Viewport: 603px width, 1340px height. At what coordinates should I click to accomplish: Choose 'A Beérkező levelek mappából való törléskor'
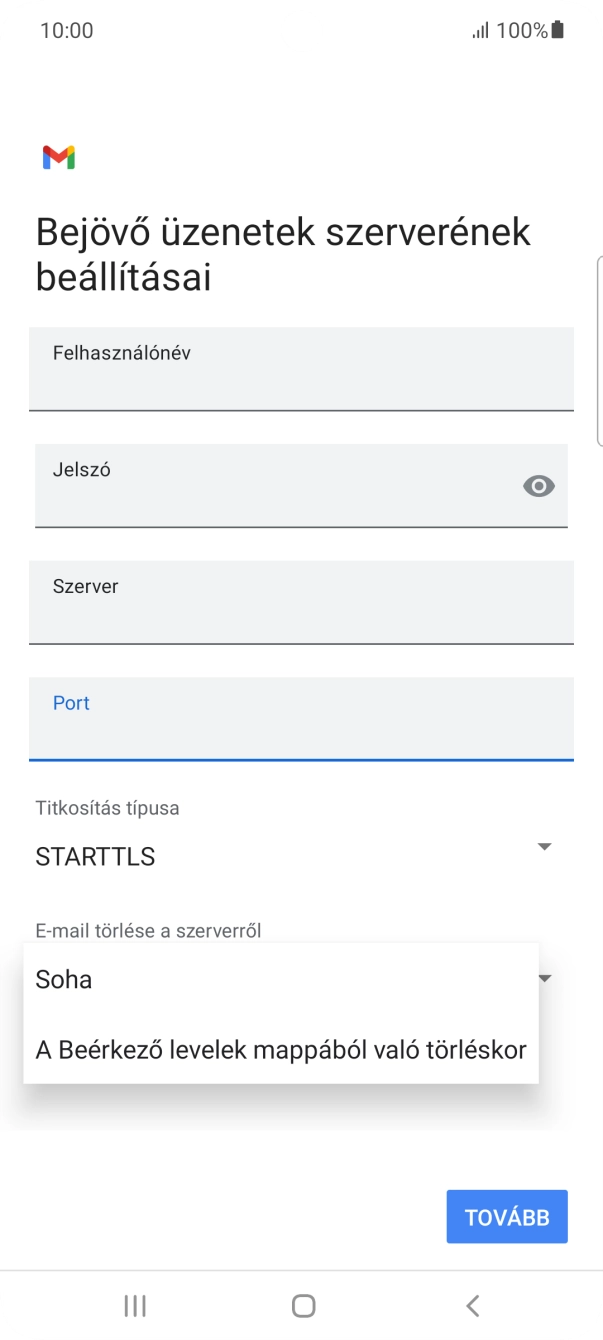tap(279, 1050)
